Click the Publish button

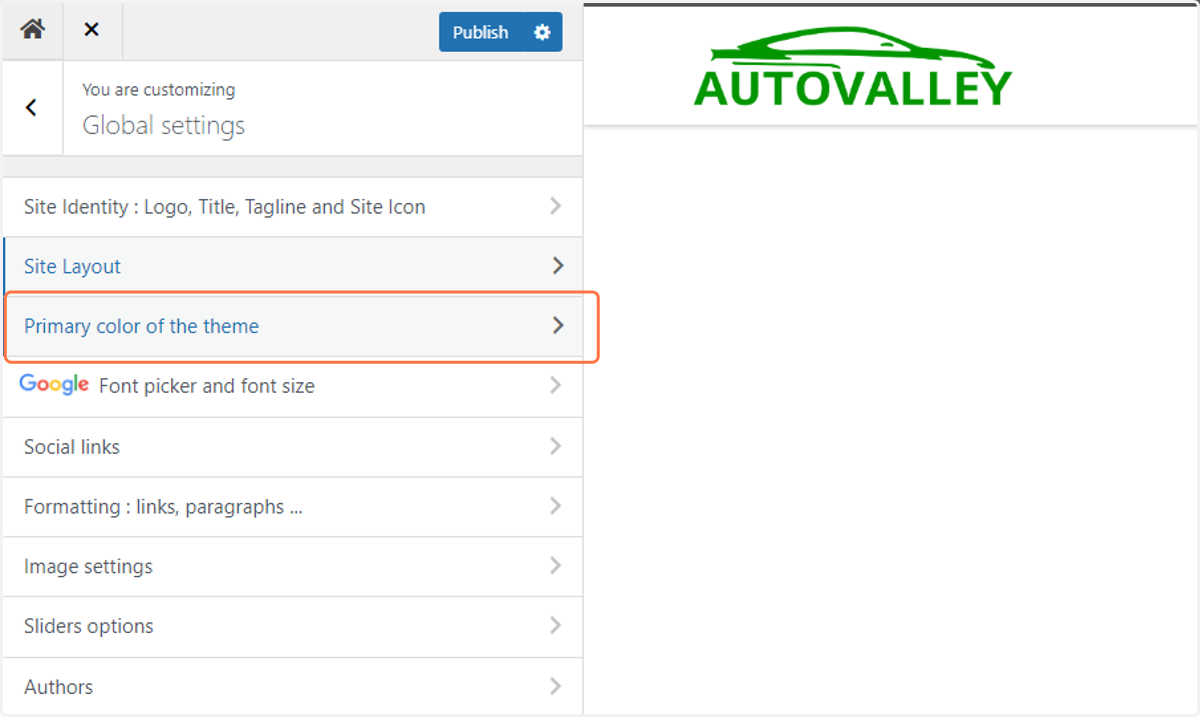click(480, 32)
